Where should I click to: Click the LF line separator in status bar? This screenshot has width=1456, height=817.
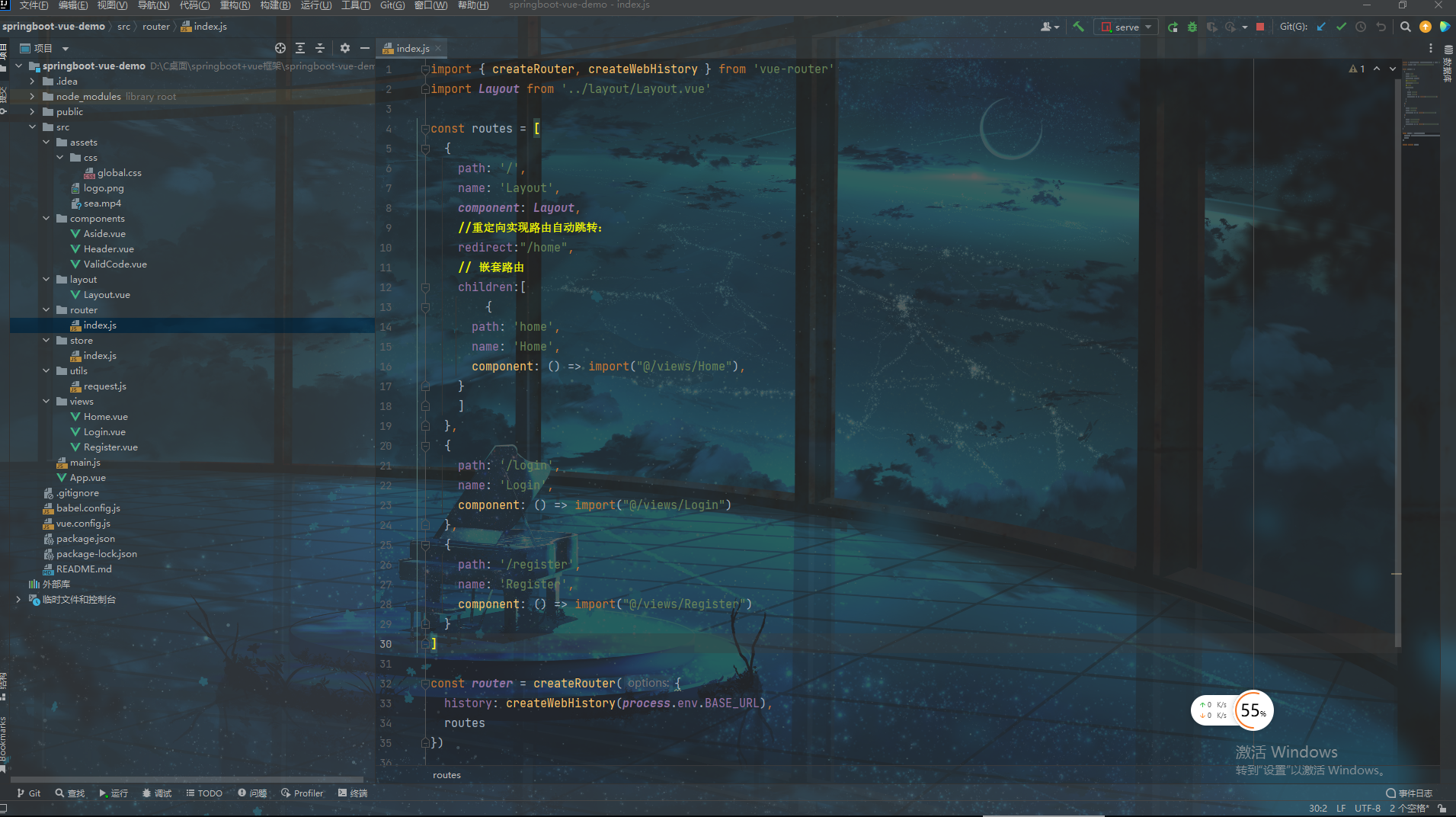point(1341,809)
